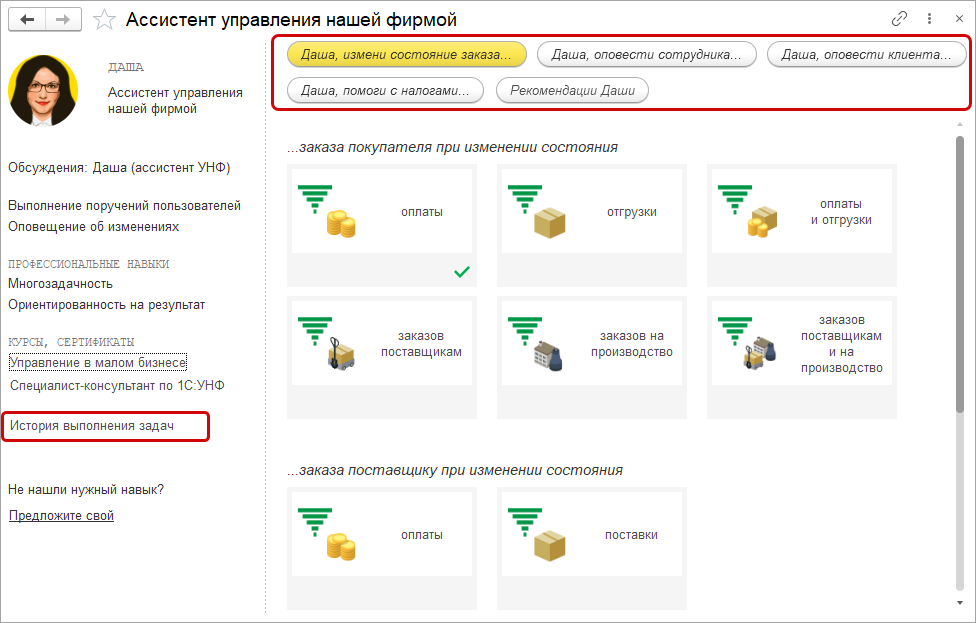
Task: Select 'Даша, помоги с налогами...' tab
Action: point(385,91)
